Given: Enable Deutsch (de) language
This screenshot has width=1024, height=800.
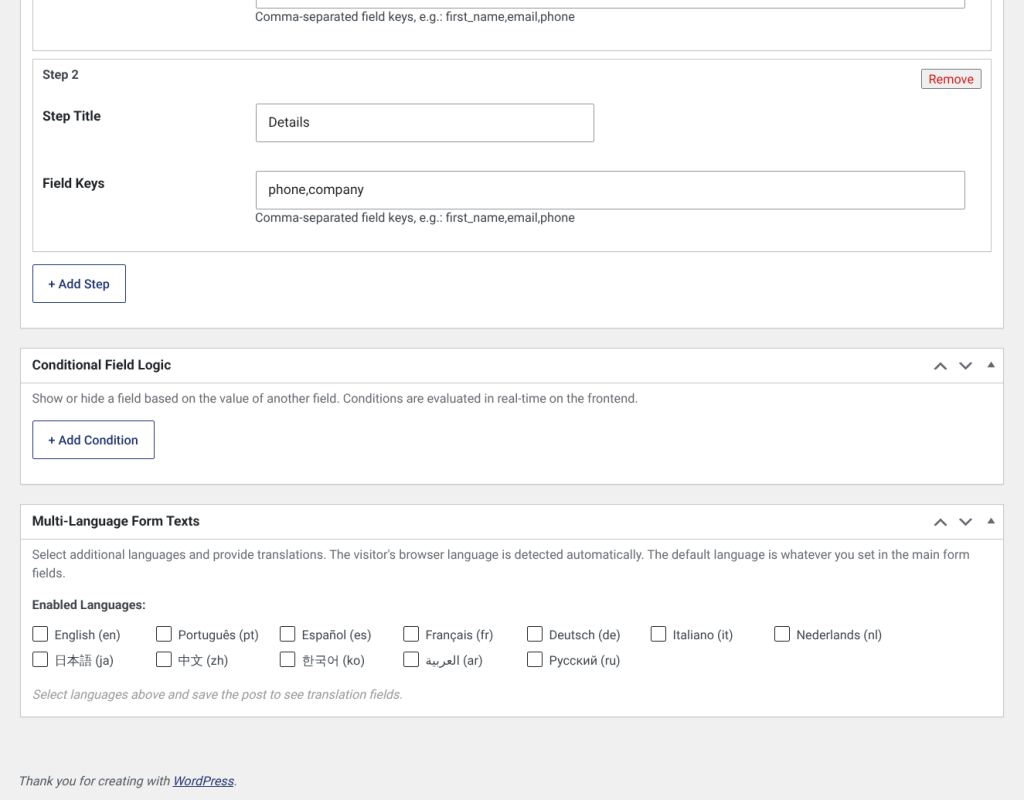Looking at the screenshot, I should tap(535, 634).
